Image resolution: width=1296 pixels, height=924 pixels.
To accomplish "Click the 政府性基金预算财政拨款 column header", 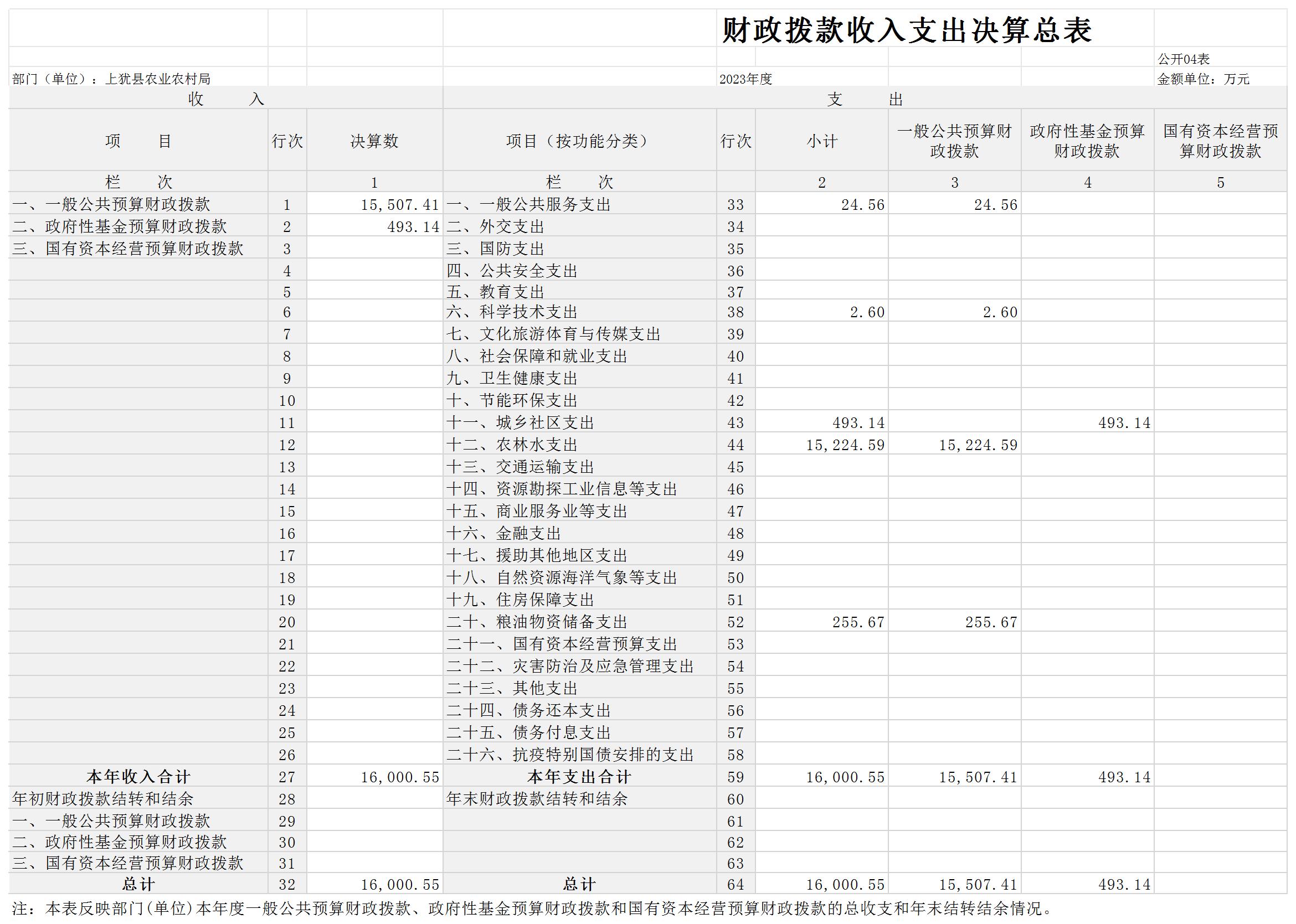I will pos(1087,141).
